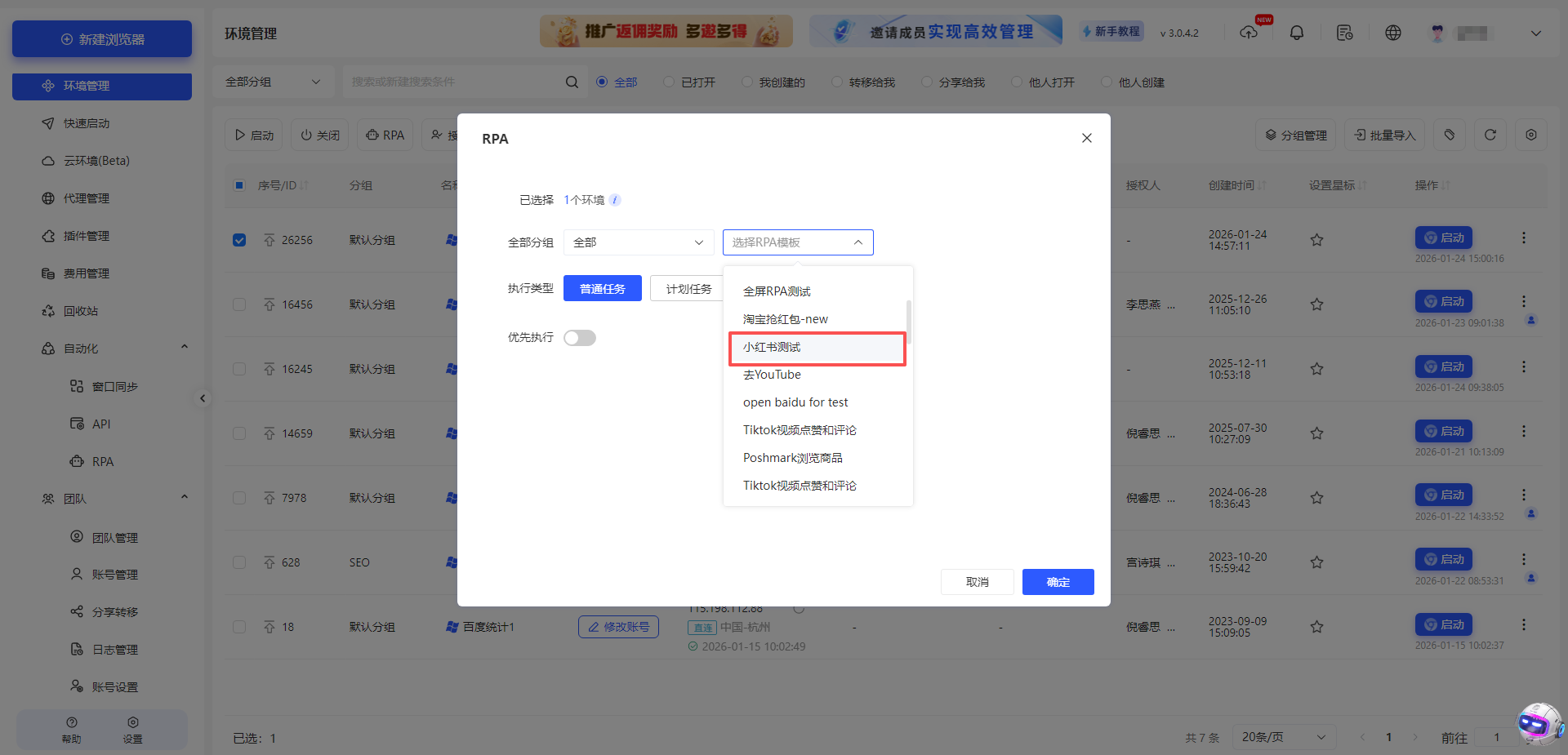This screenshot has width=1568, height=755.
Task: Open the 20条/页 page size dropdown
Action: tap(1284, 736)
